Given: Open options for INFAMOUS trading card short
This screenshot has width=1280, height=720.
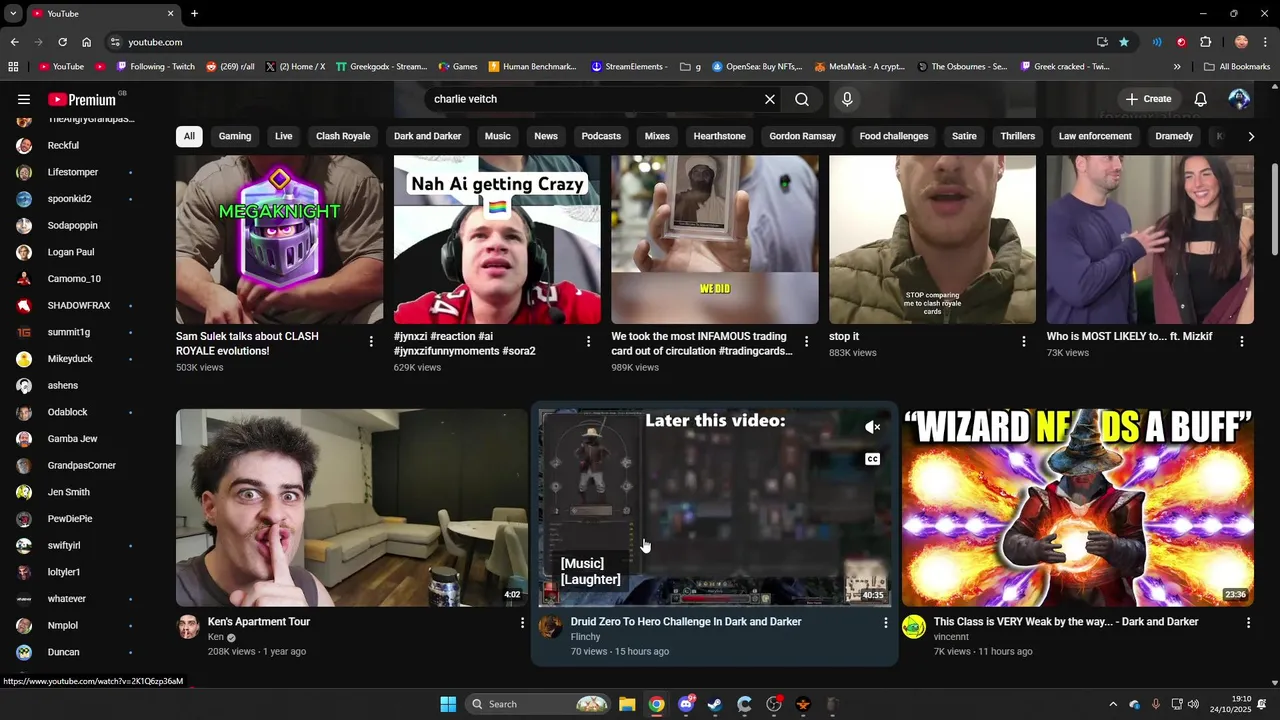Looking at the screenshot, I should 806,341.
